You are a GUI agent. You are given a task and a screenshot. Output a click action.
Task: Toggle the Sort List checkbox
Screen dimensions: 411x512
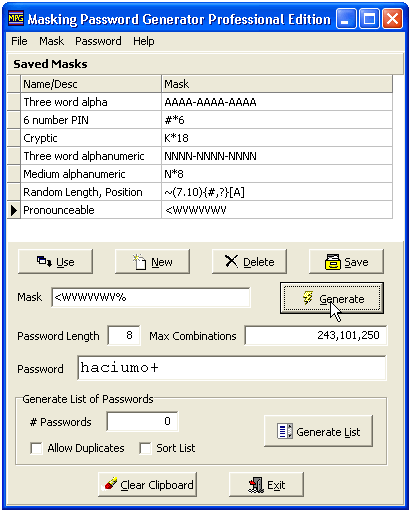point(145,448)
